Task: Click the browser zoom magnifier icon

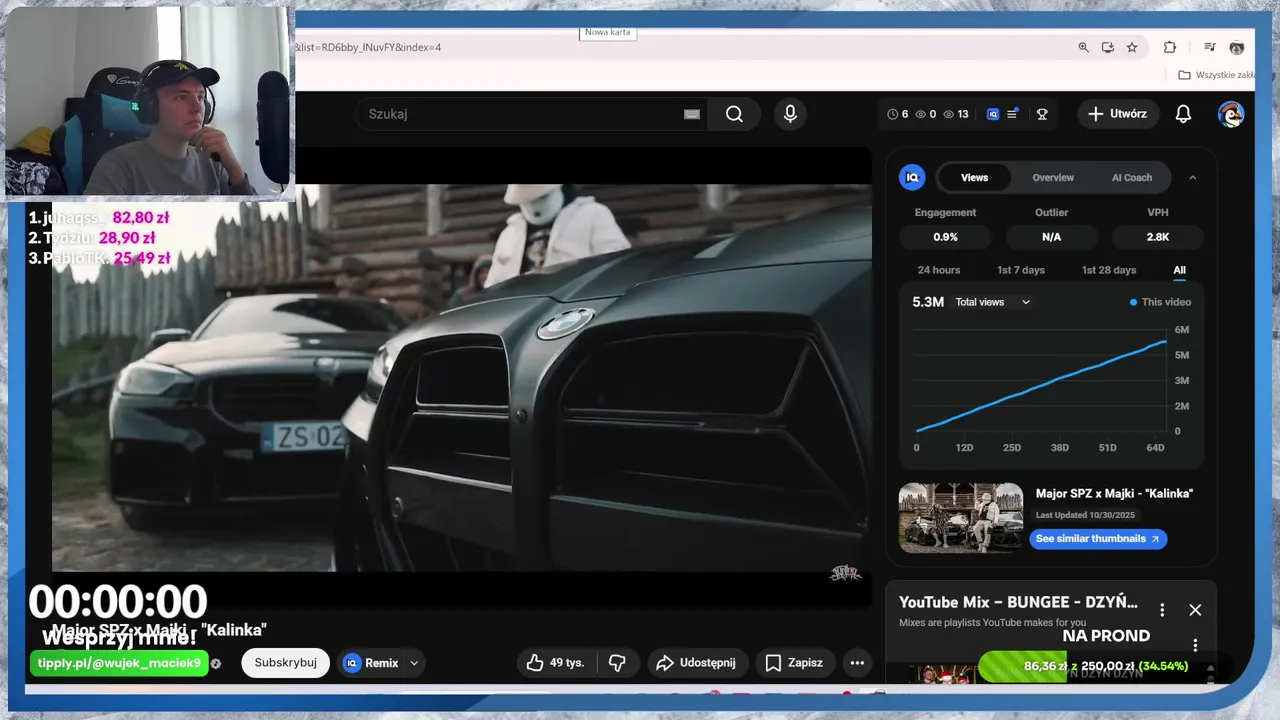Action: (1083, 47)
